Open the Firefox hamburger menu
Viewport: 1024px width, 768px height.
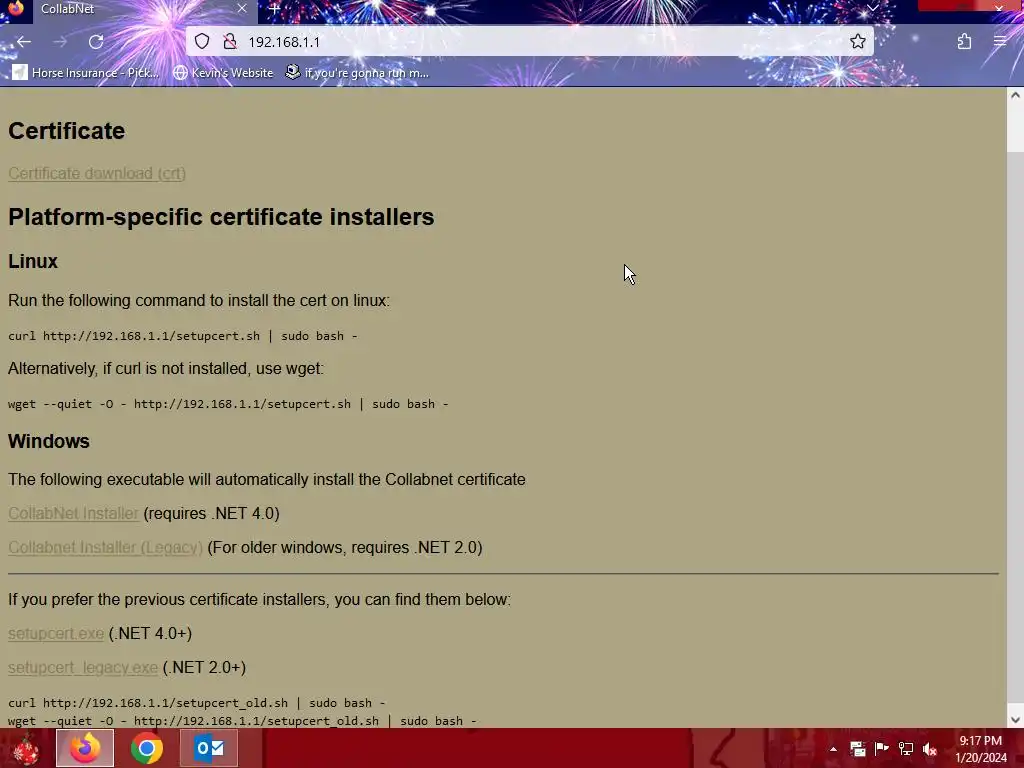click(1000, 42)
